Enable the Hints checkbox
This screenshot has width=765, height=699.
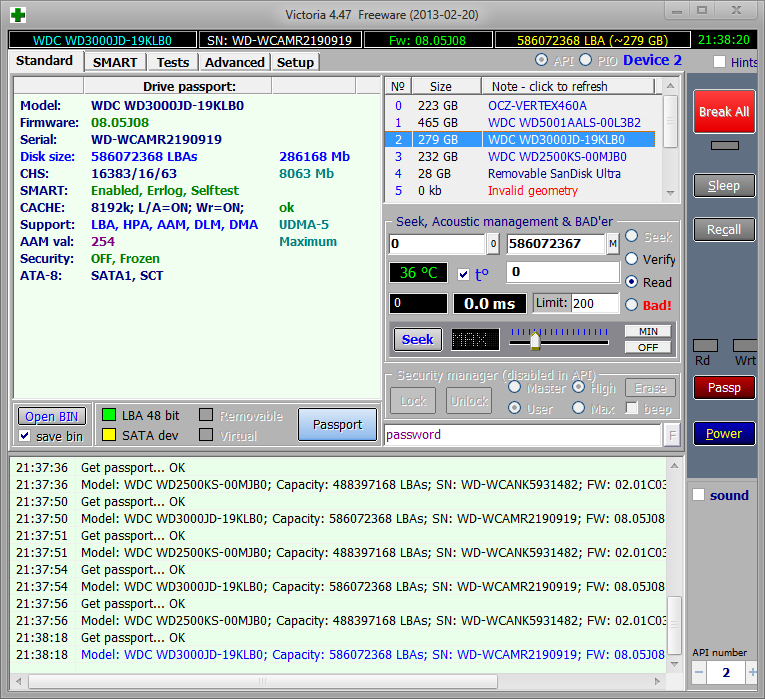coord(720,62)
